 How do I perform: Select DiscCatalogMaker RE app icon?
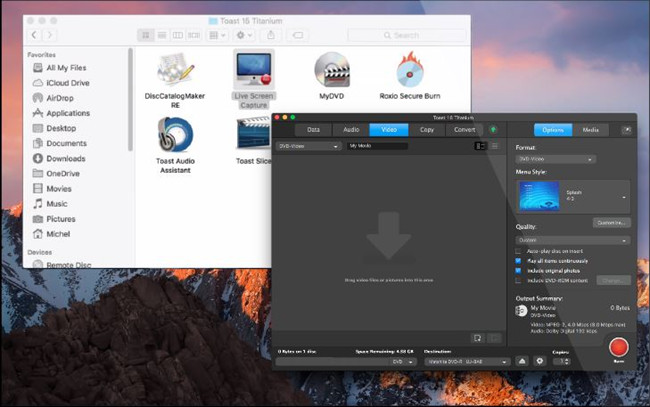[x=175, y=69]
